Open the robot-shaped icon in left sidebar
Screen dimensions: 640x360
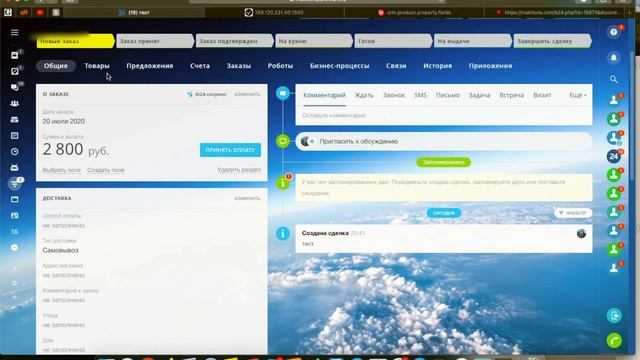pyautogui.click(x=15, y=167)
